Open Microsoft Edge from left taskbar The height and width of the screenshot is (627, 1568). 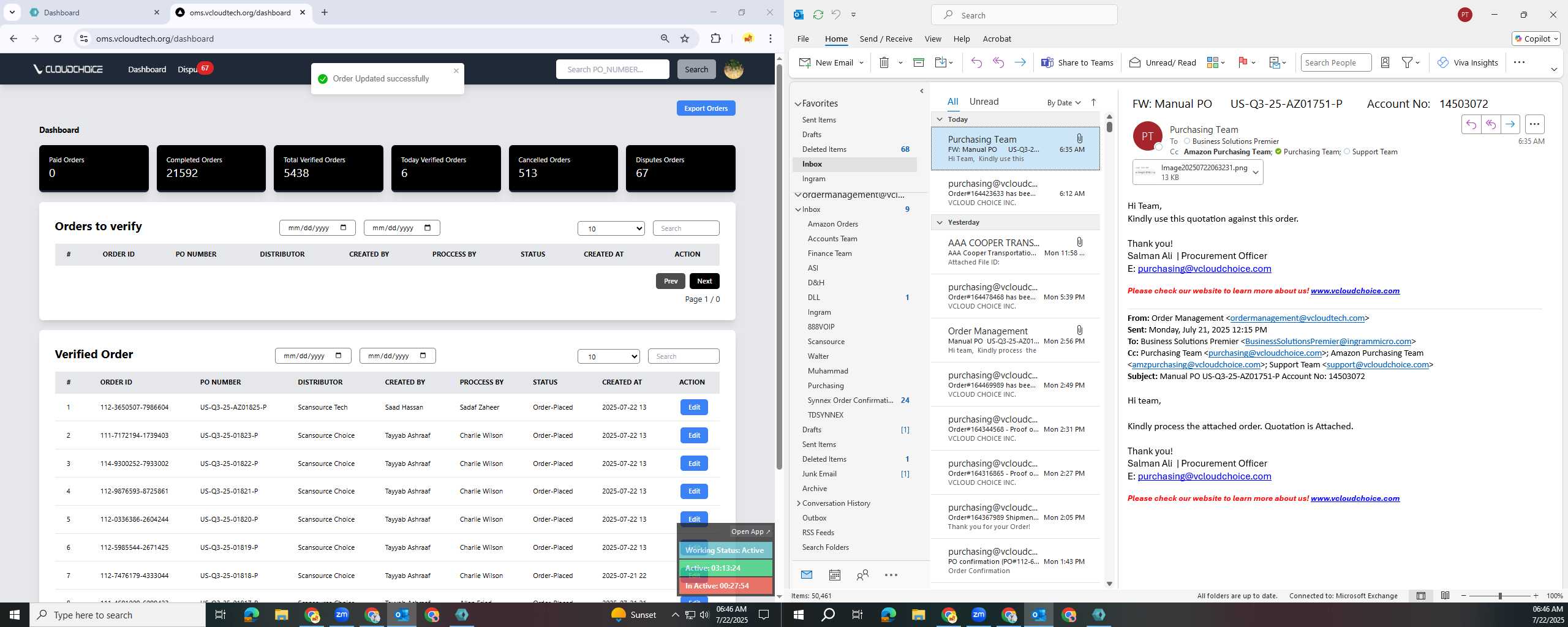click(x=251, y=615)
